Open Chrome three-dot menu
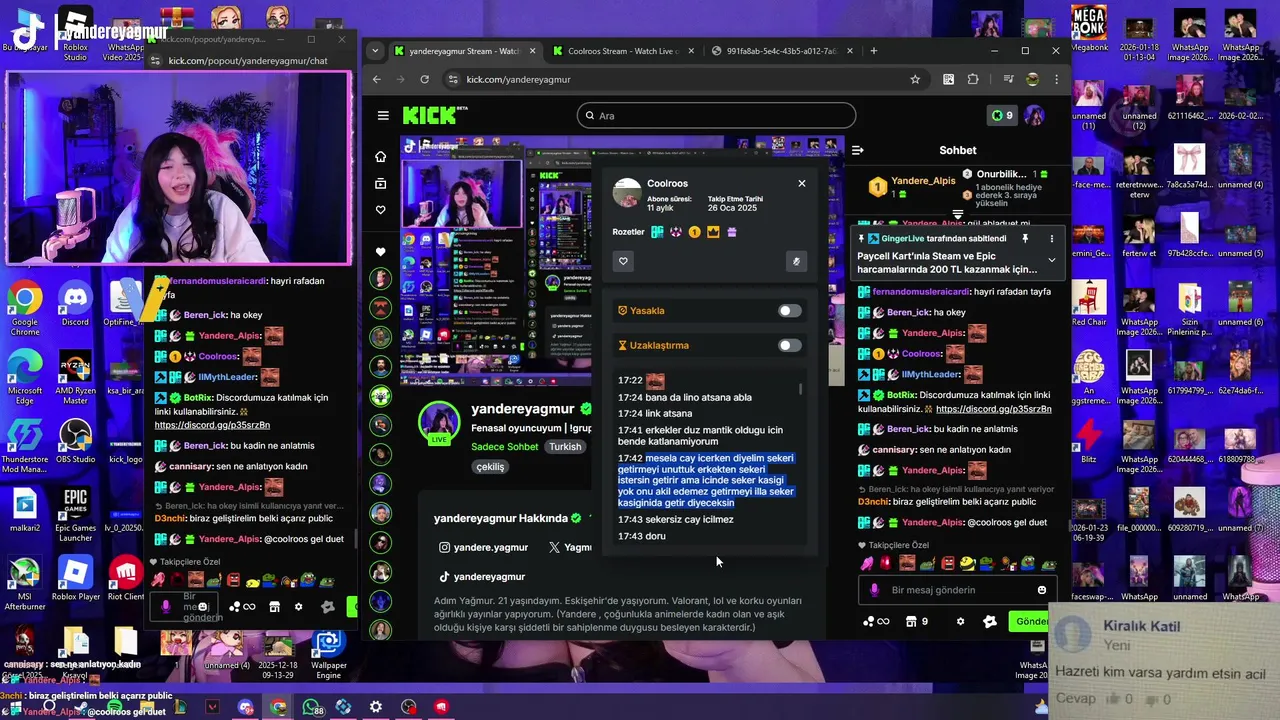 pos(1056,79)
